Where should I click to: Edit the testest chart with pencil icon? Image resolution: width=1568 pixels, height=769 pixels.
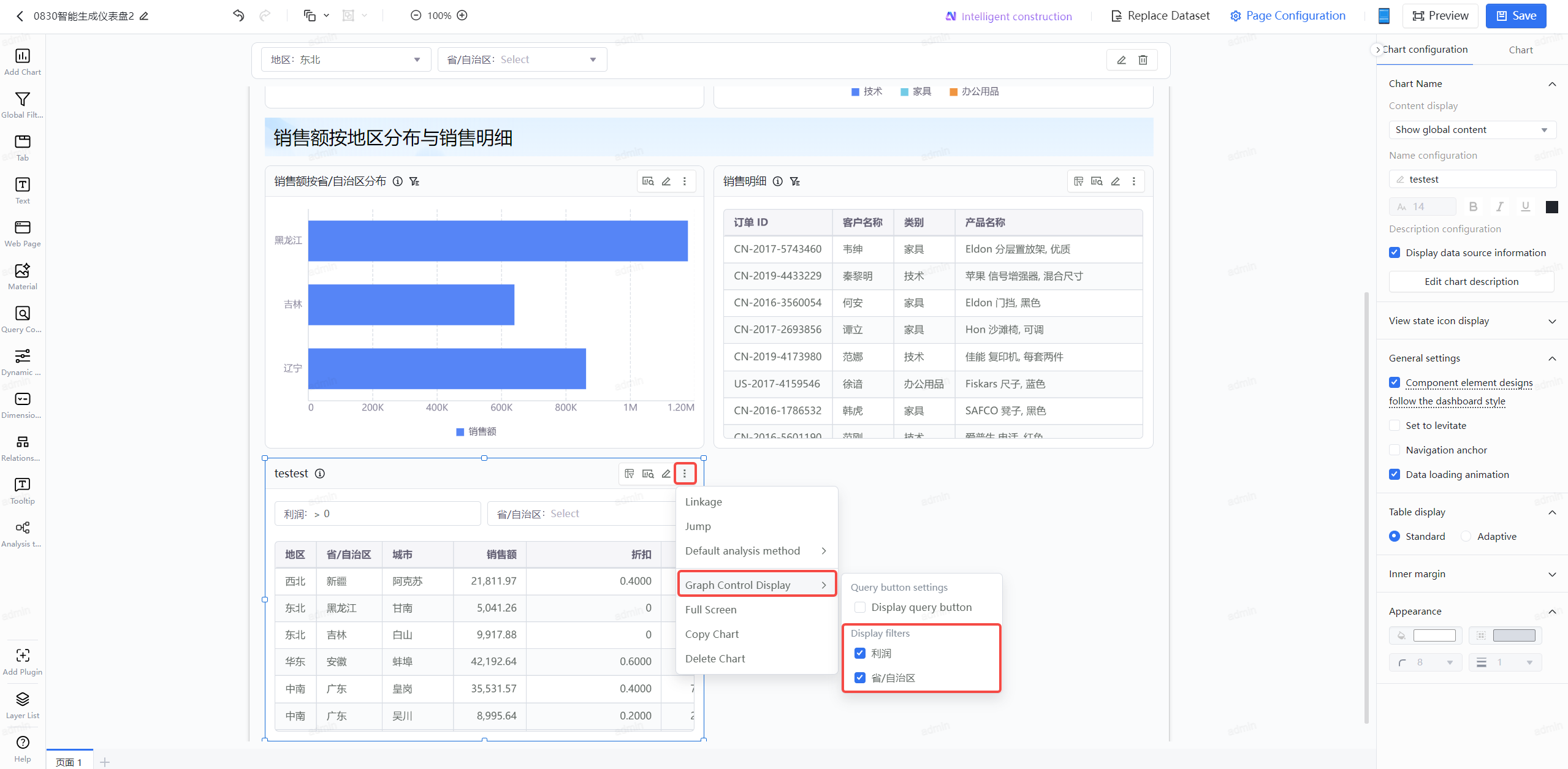click(666, 474)
